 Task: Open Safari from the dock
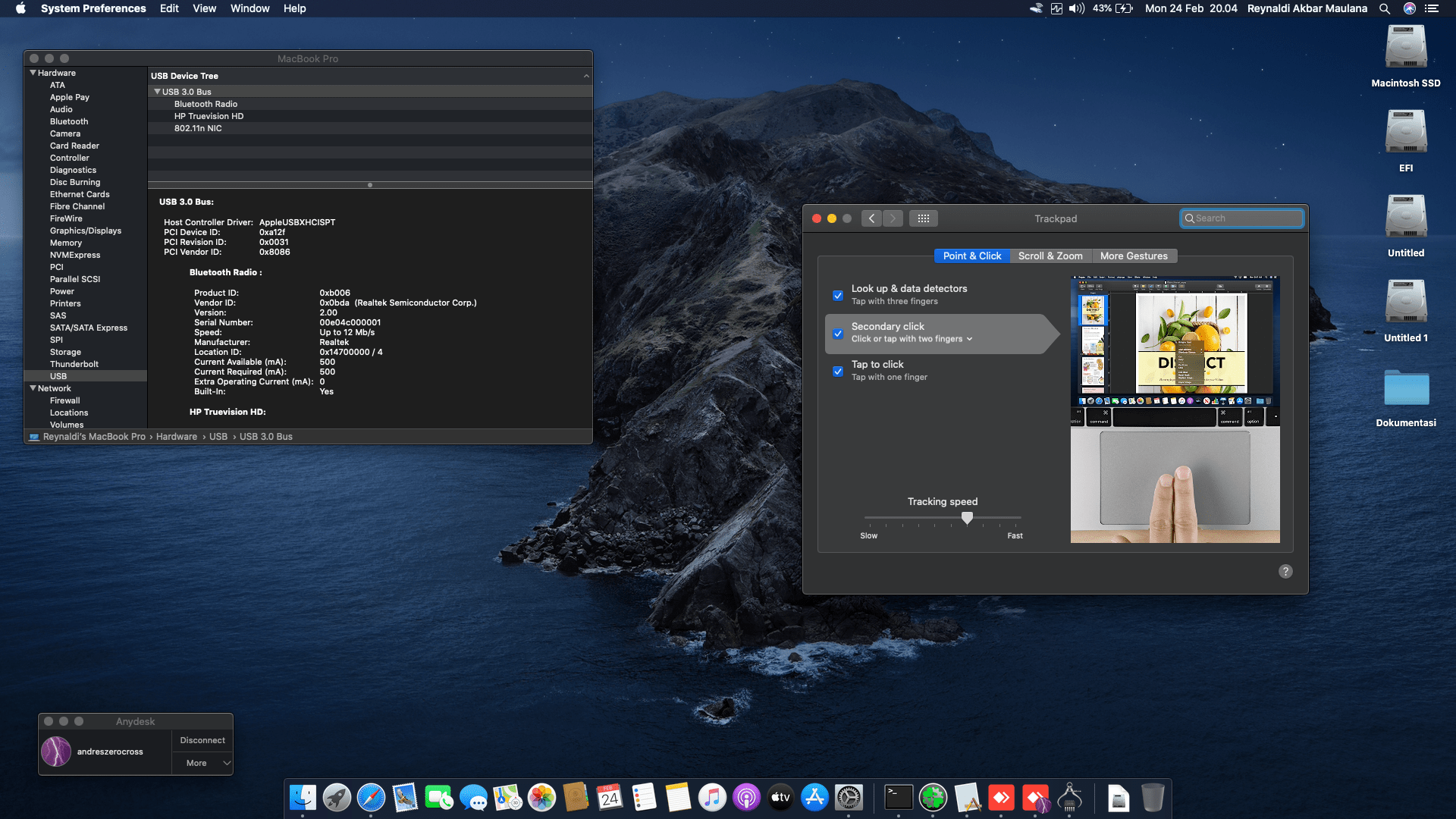[x=371, y=798]
